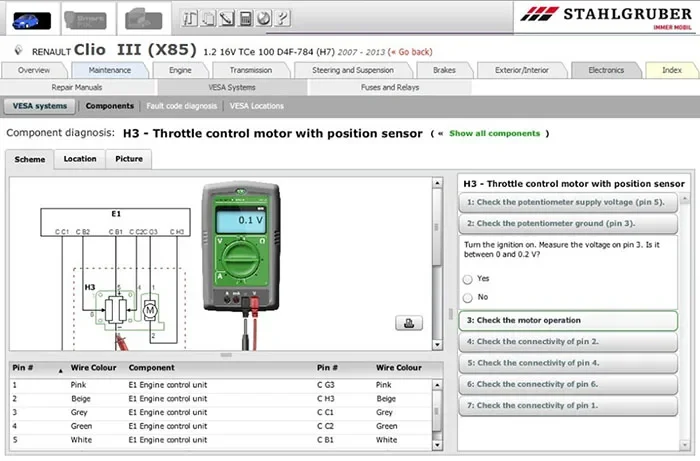Viewport: 700px width, 461px height.
Task: Open the calculator tool
Action: coord(246,18)
